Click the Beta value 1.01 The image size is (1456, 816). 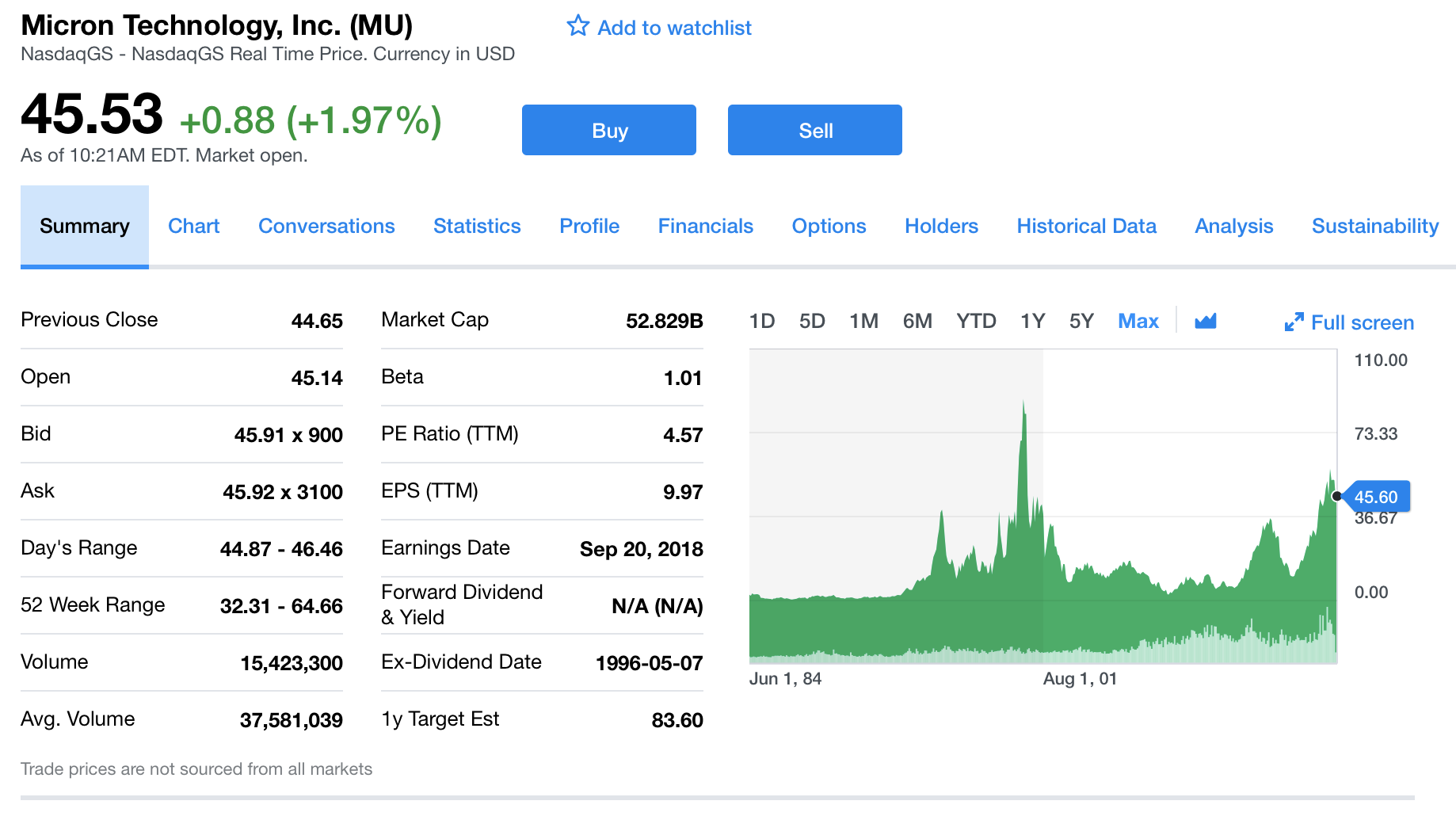683,378
